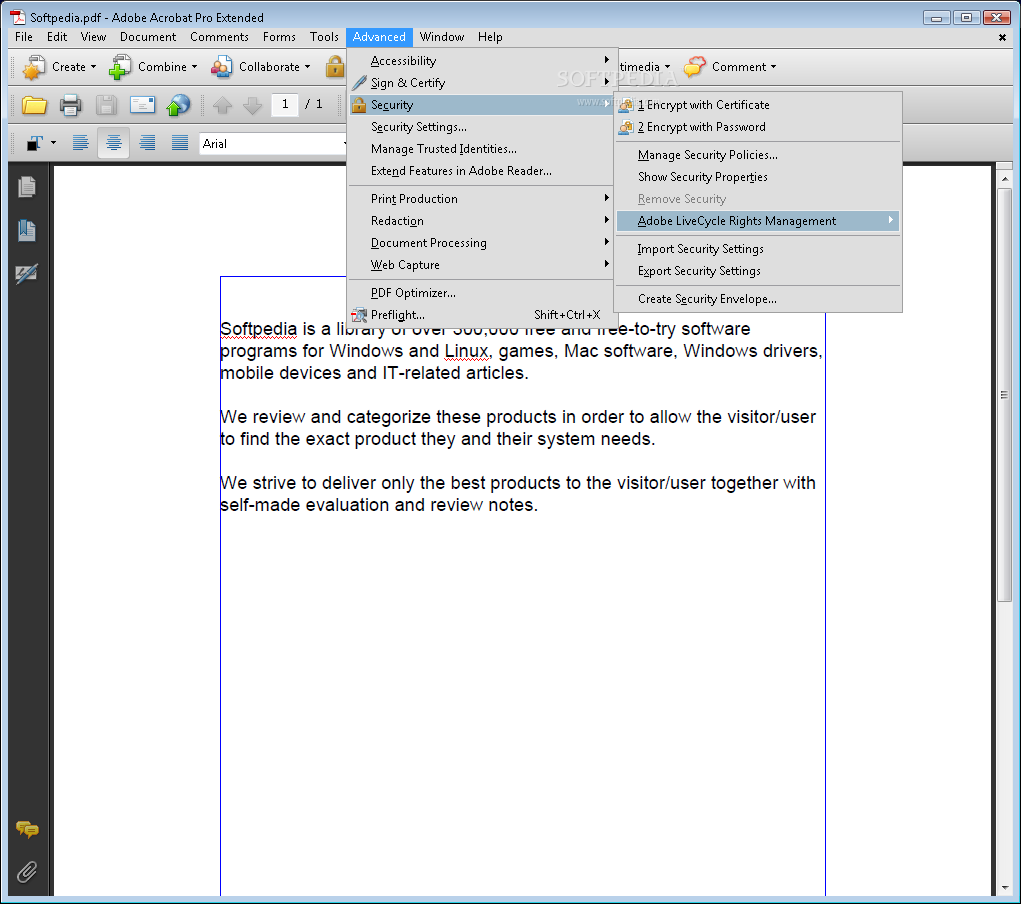The width and height of the screenshot is (1021, 904).
Task: Expand the Sign & Certify submenu
Action: 482,83
